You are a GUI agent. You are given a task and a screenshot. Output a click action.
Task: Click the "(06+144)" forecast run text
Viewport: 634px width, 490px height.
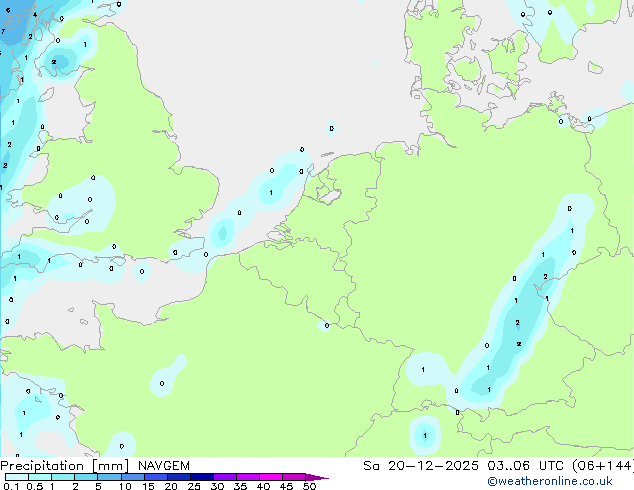click(603, 466)
